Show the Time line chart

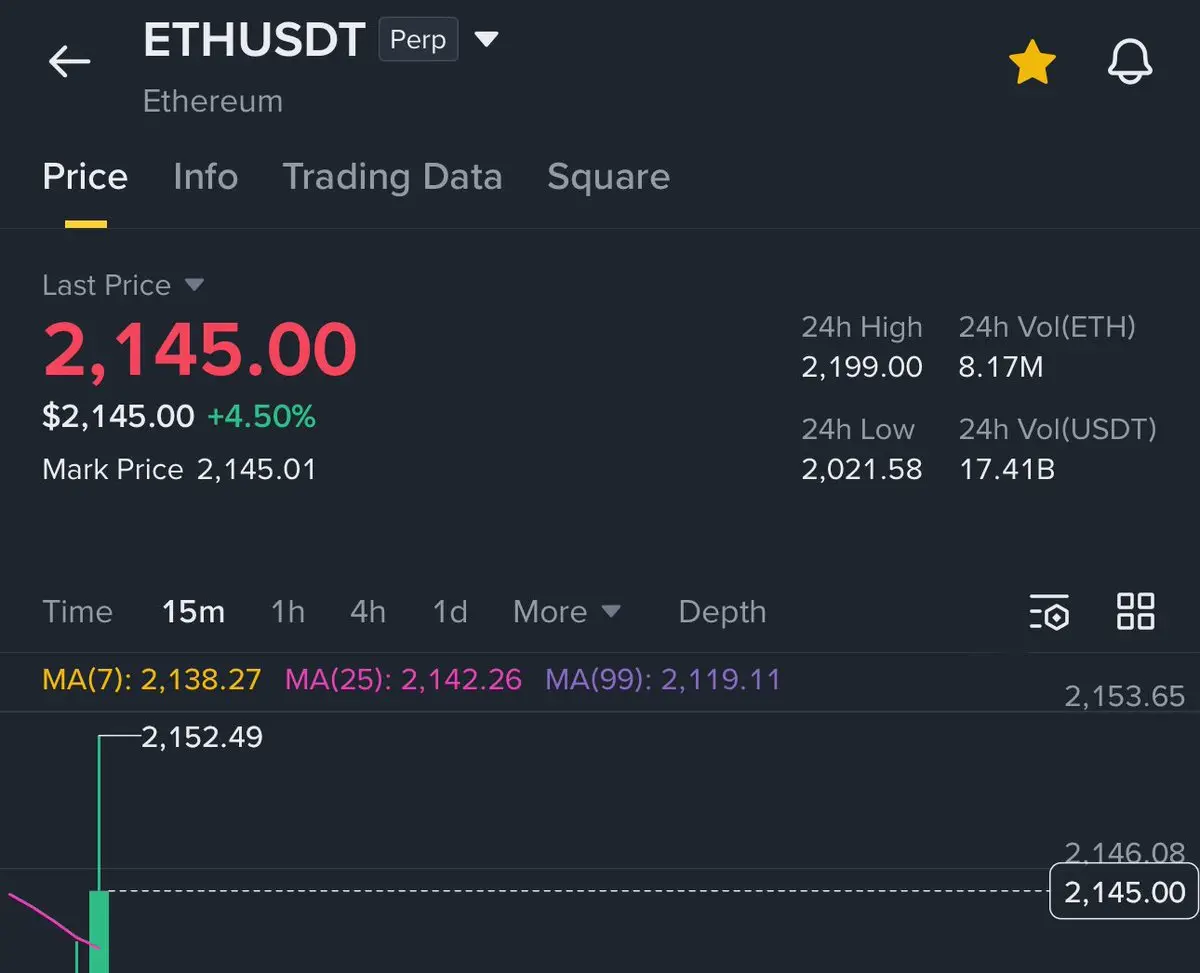point(77,612)
